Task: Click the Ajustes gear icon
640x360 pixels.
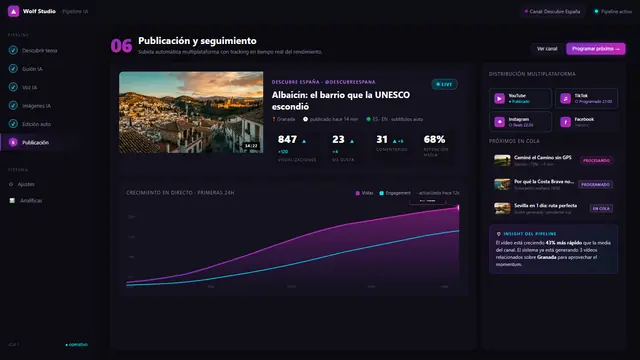Action: pos(11,184)
